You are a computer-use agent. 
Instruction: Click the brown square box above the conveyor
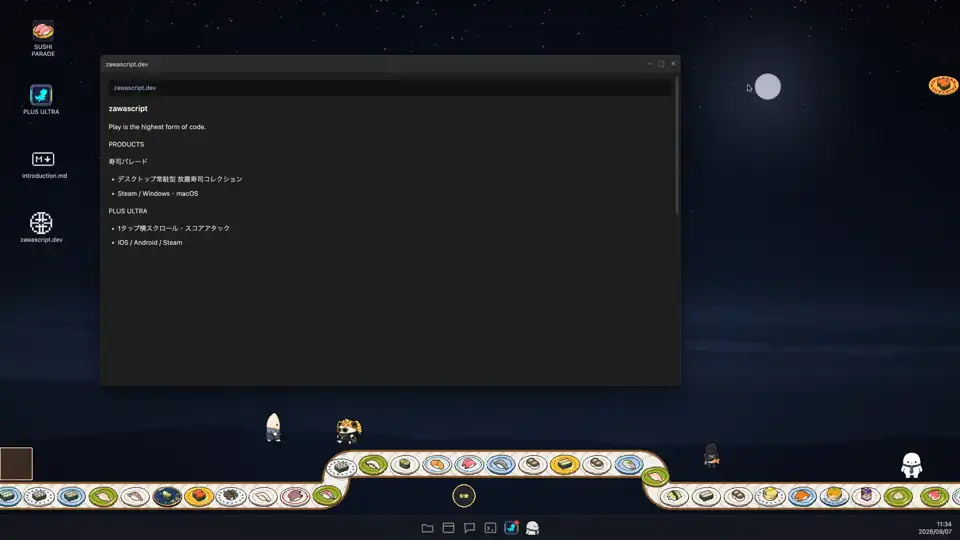(16, 463)
